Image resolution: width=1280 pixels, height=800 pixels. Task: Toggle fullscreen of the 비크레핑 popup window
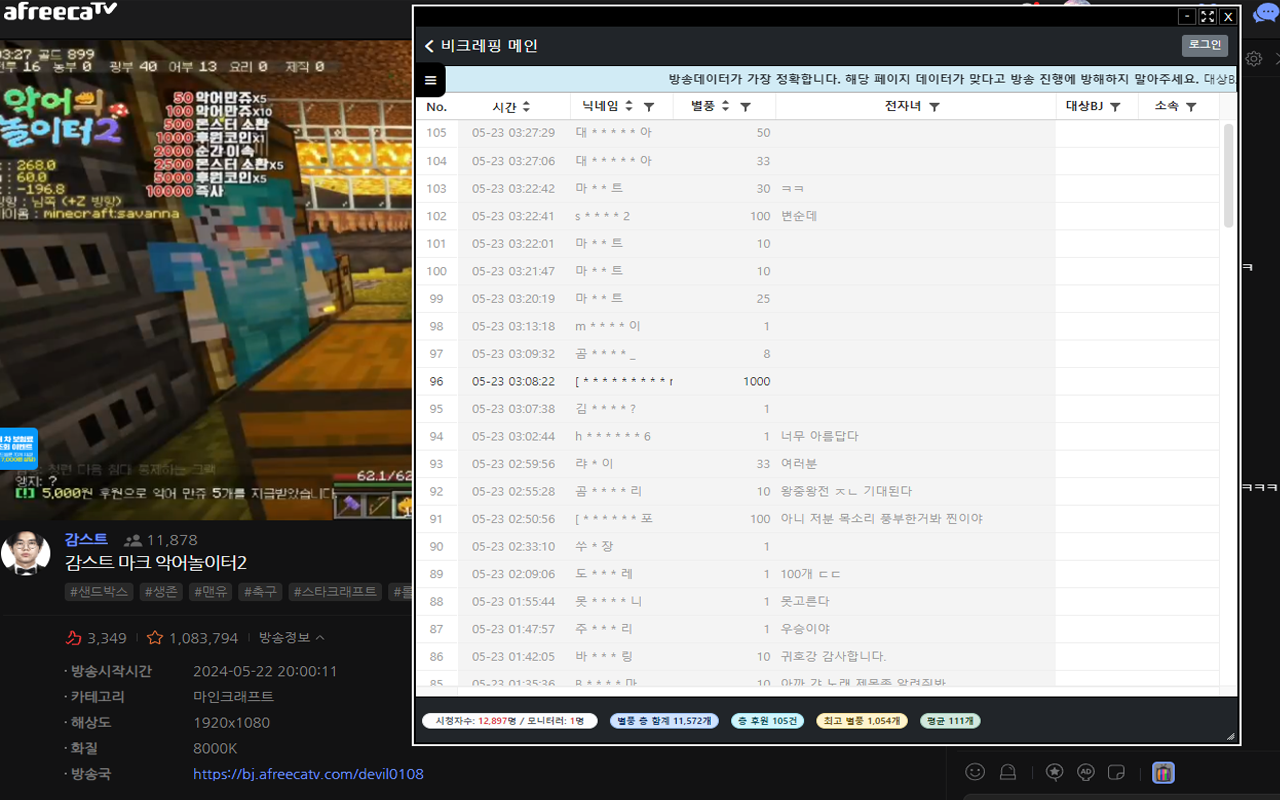tap(1207, 16)
